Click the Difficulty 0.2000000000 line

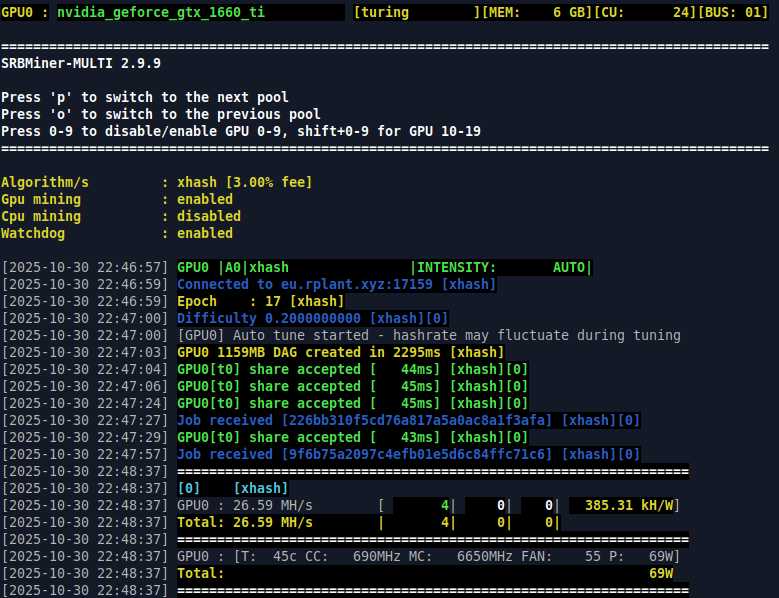coord(312,318)
